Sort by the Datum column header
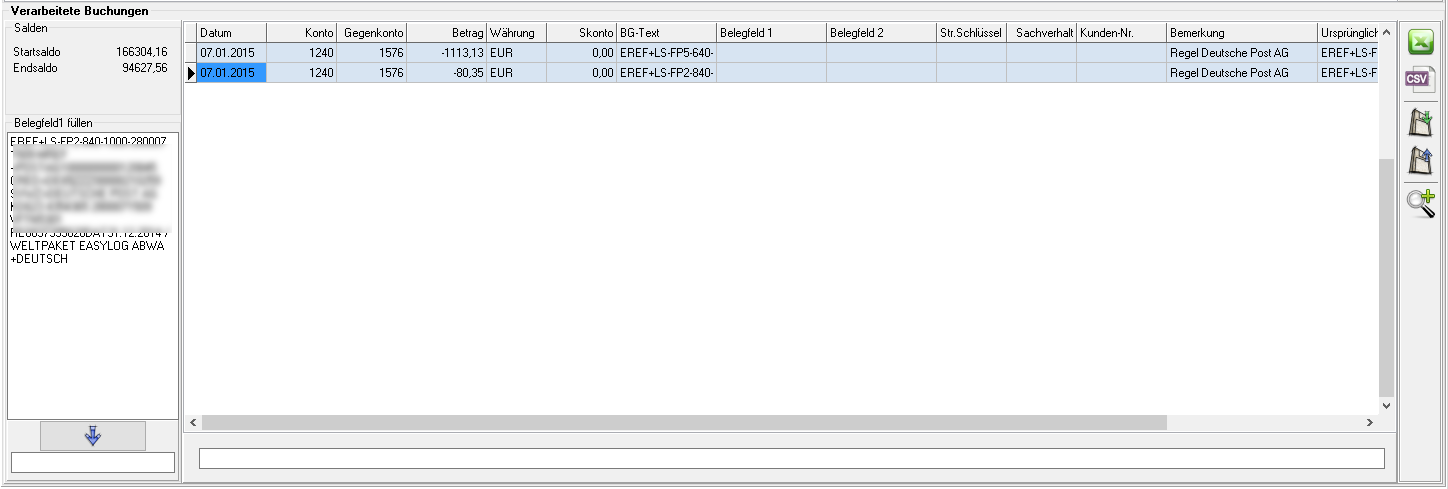The image size is (1448, 489). [231, 33]
